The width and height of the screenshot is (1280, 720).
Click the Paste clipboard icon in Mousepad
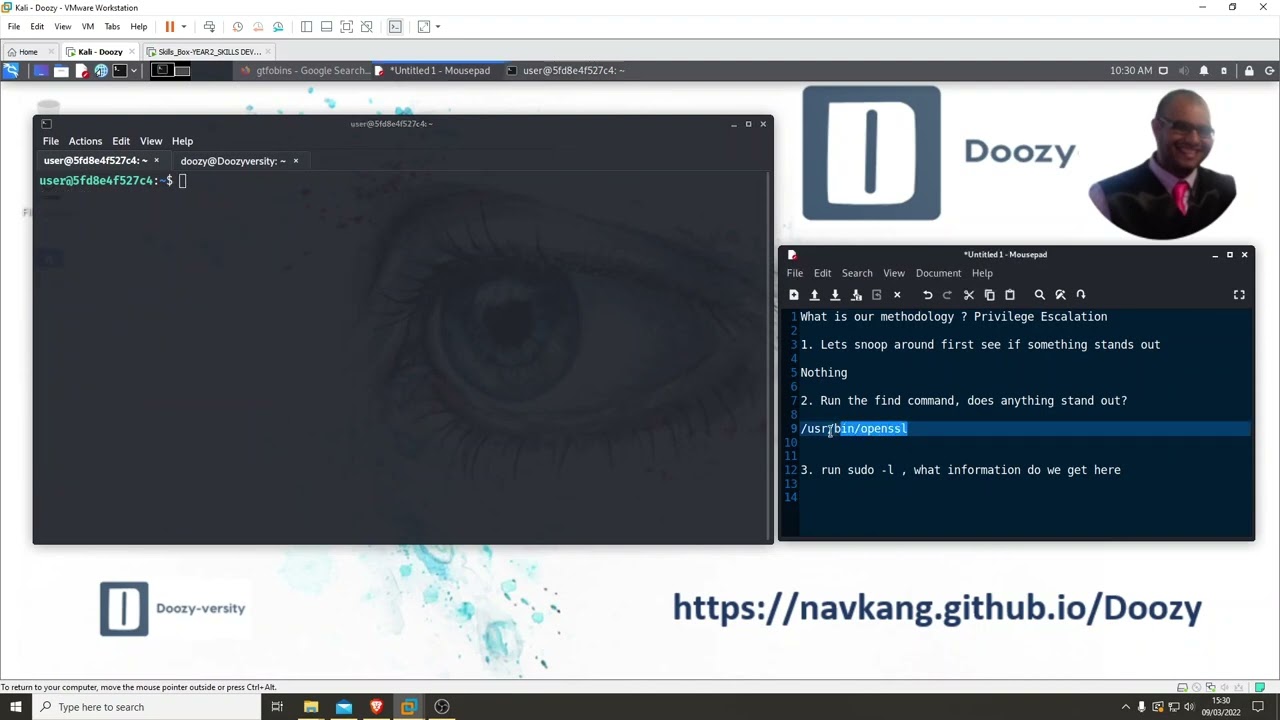pyautogui.click(x=1010, y=295)
